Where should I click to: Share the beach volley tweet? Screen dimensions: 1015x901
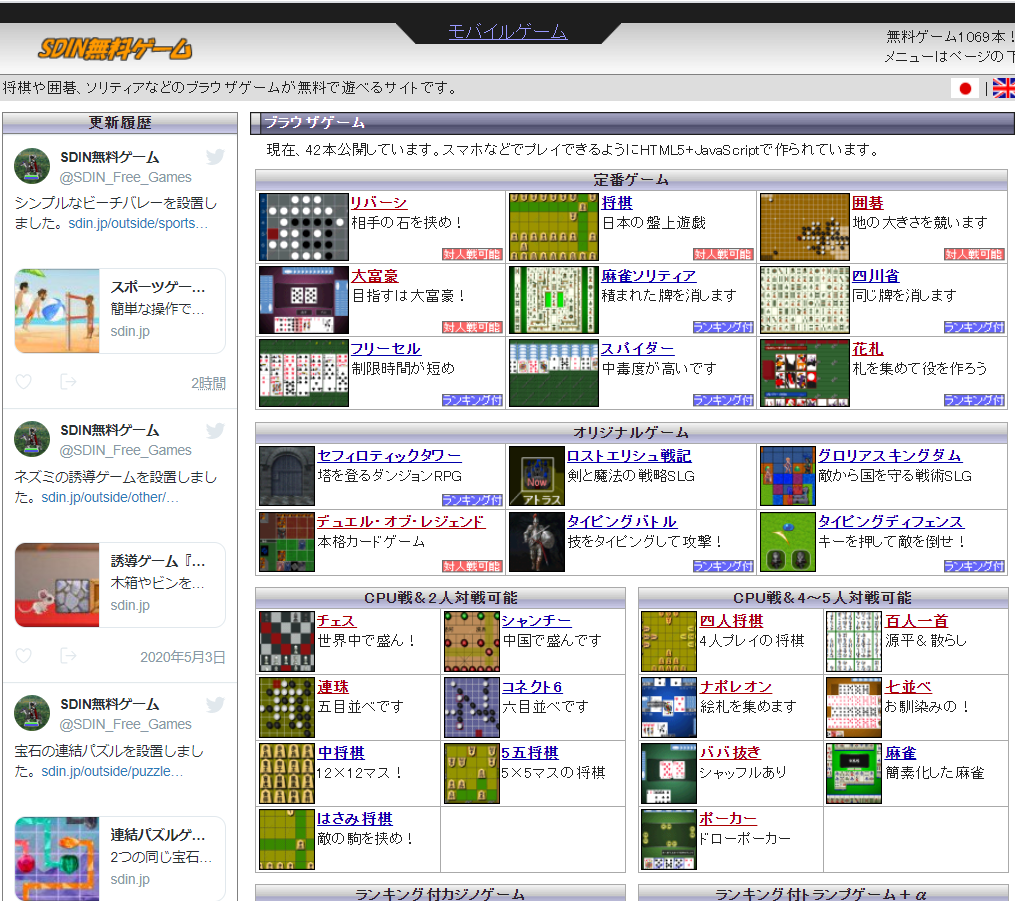click(68, 382)
